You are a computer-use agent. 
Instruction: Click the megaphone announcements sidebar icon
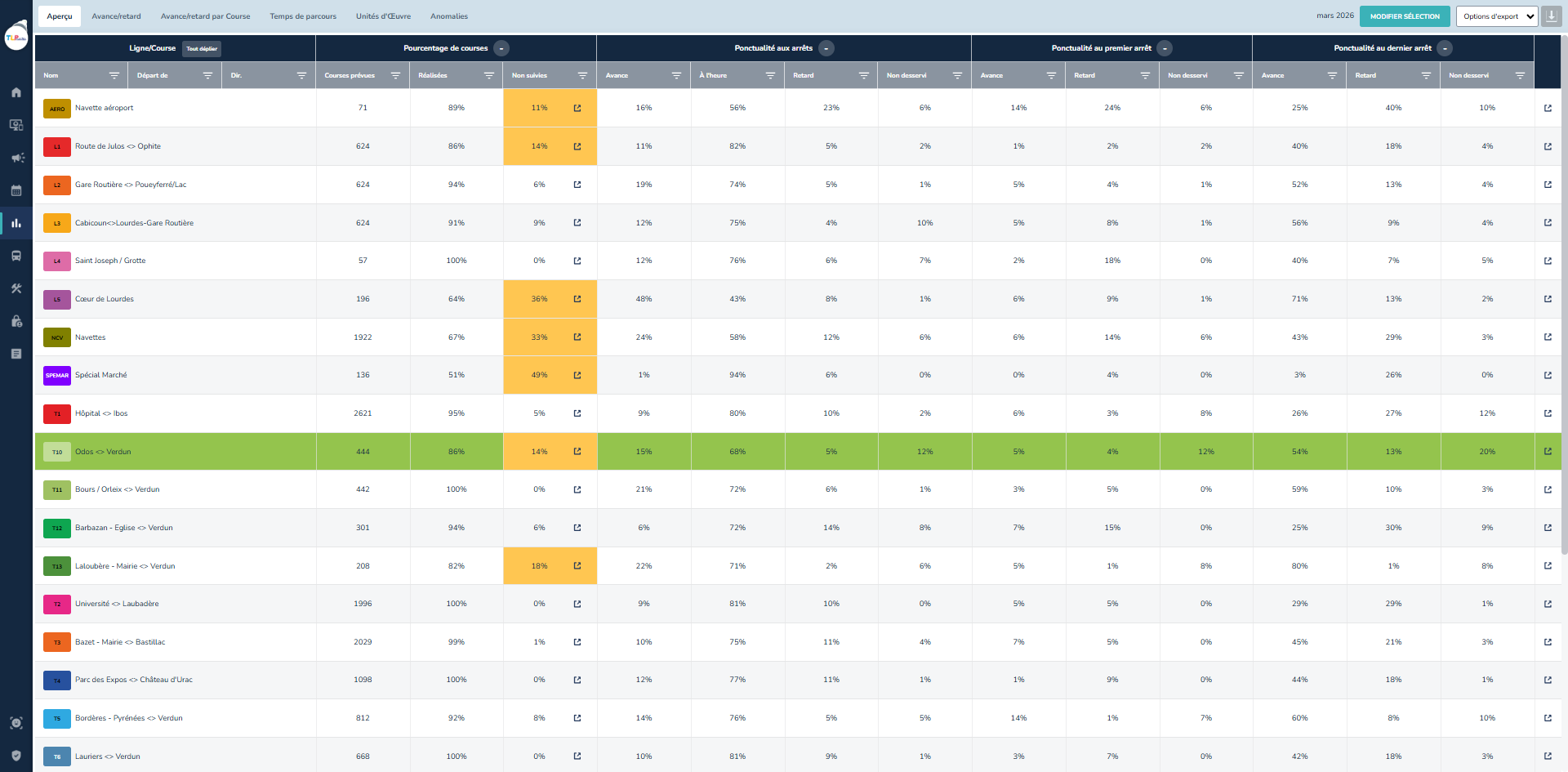[x=16, y=158]
